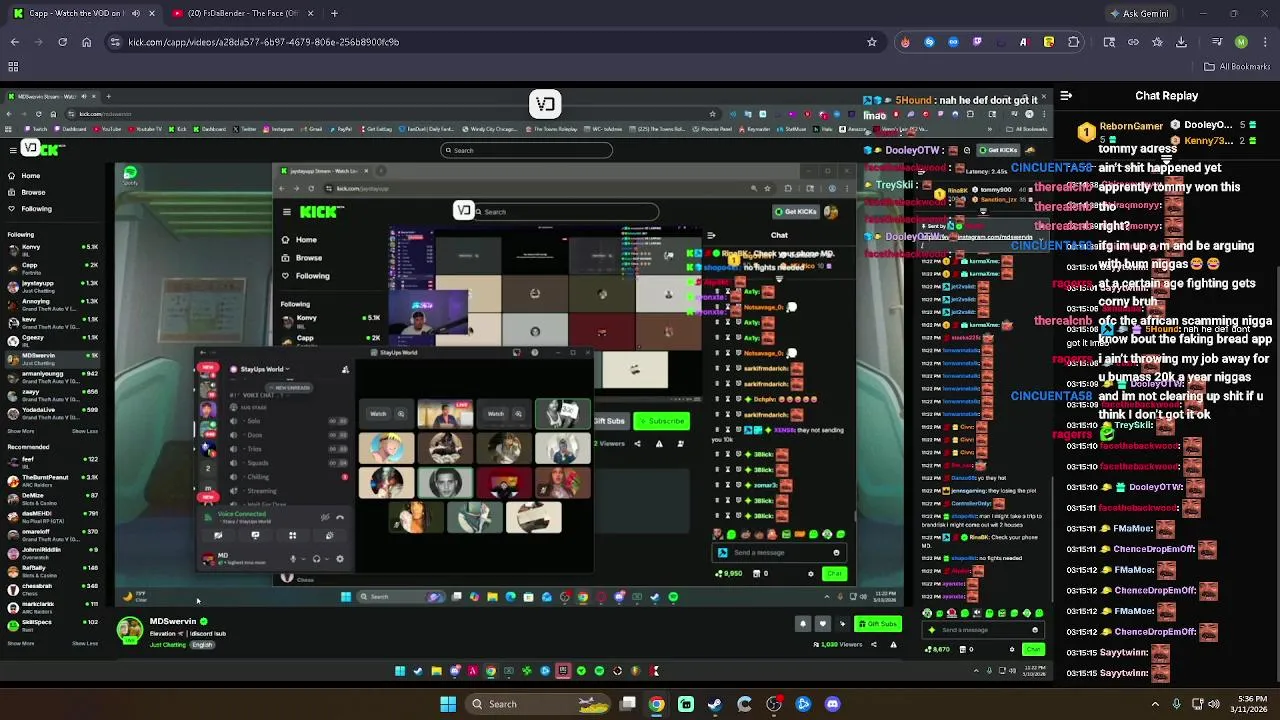Screen dimensions: 1280x720
Task: Open the green Kick app on the taskbar
Action: pos(686,704)
